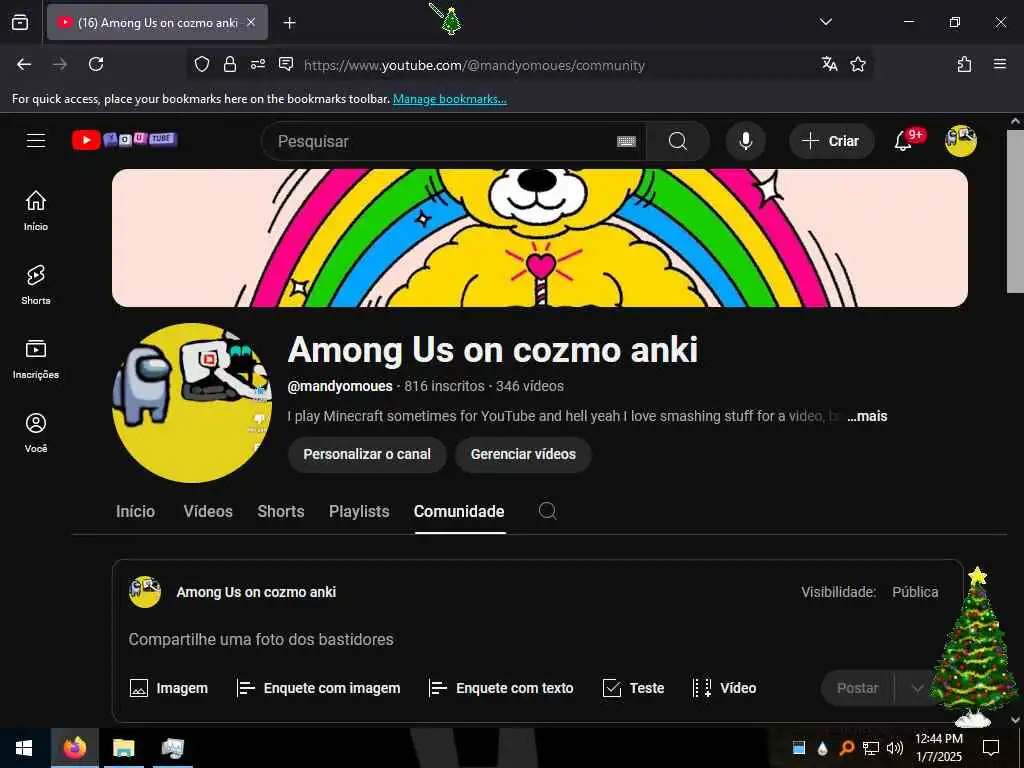This screenshot has width=1024, height=768.
Task: Click the Criar button
Action: 831,141
